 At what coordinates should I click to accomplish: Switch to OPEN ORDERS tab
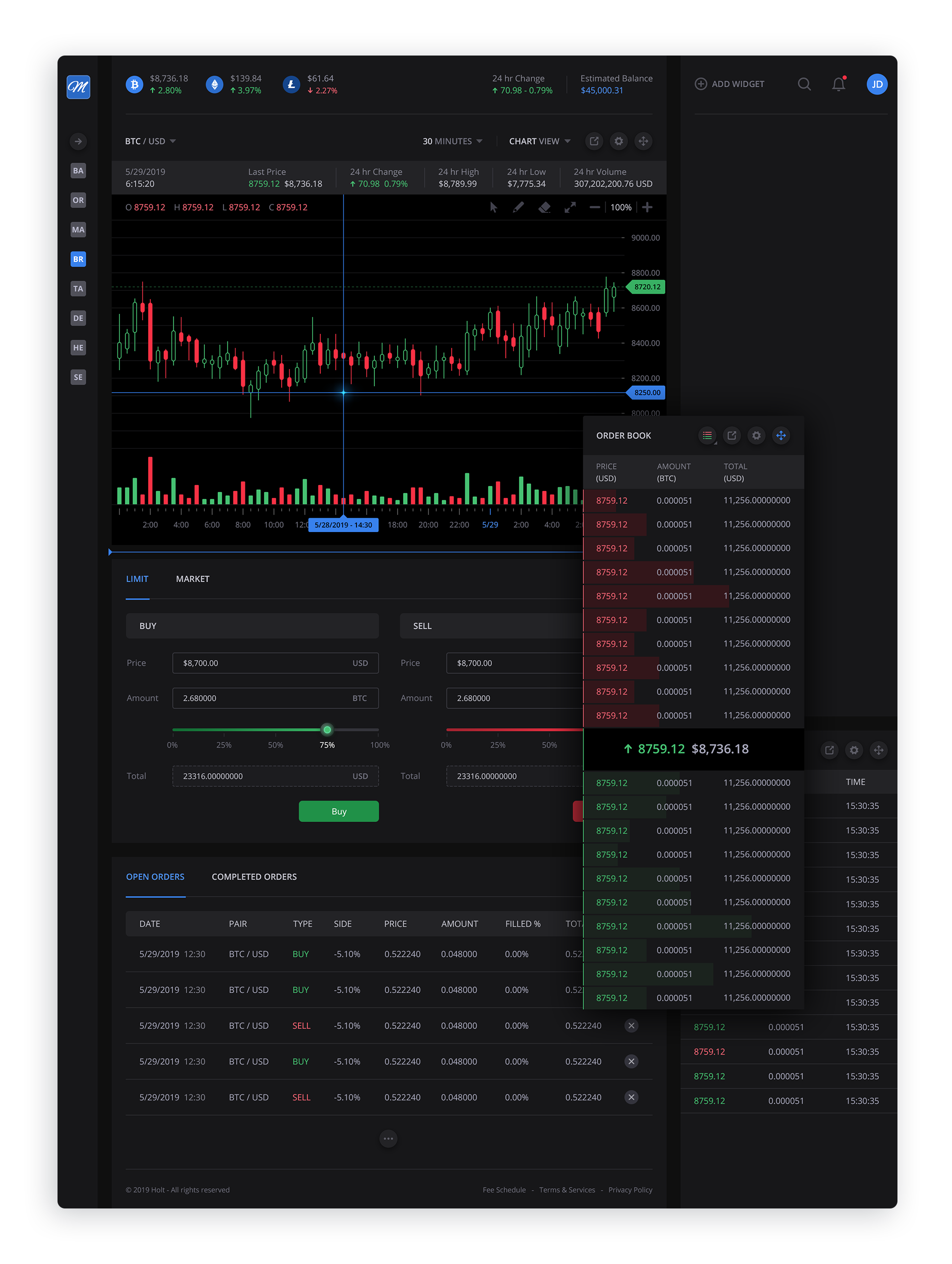click(155, 877)
